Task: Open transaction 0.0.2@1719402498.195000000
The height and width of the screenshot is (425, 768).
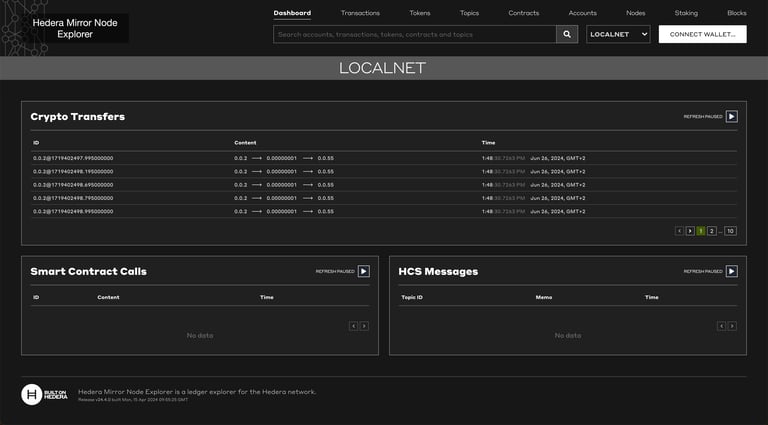Action: (x=73, y=171)
